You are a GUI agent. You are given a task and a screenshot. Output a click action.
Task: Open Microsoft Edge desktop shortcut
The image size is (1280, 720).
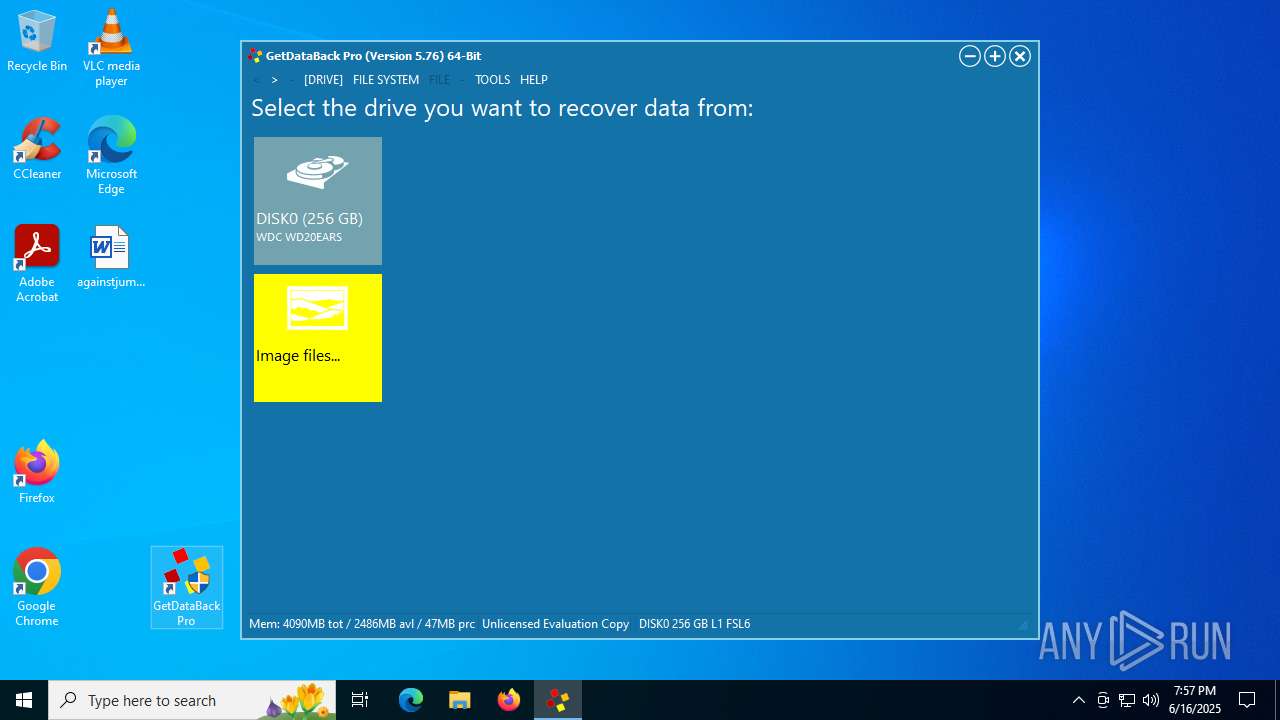coord(111,156)
